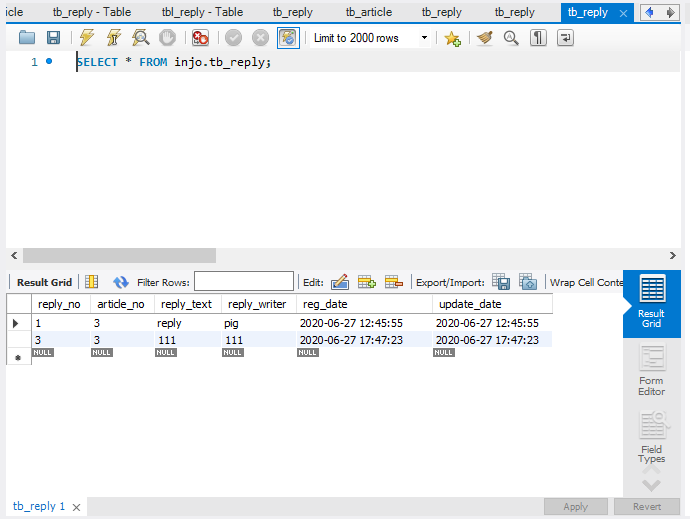Switch to tb_reply - Table tab

coord(92,12)
